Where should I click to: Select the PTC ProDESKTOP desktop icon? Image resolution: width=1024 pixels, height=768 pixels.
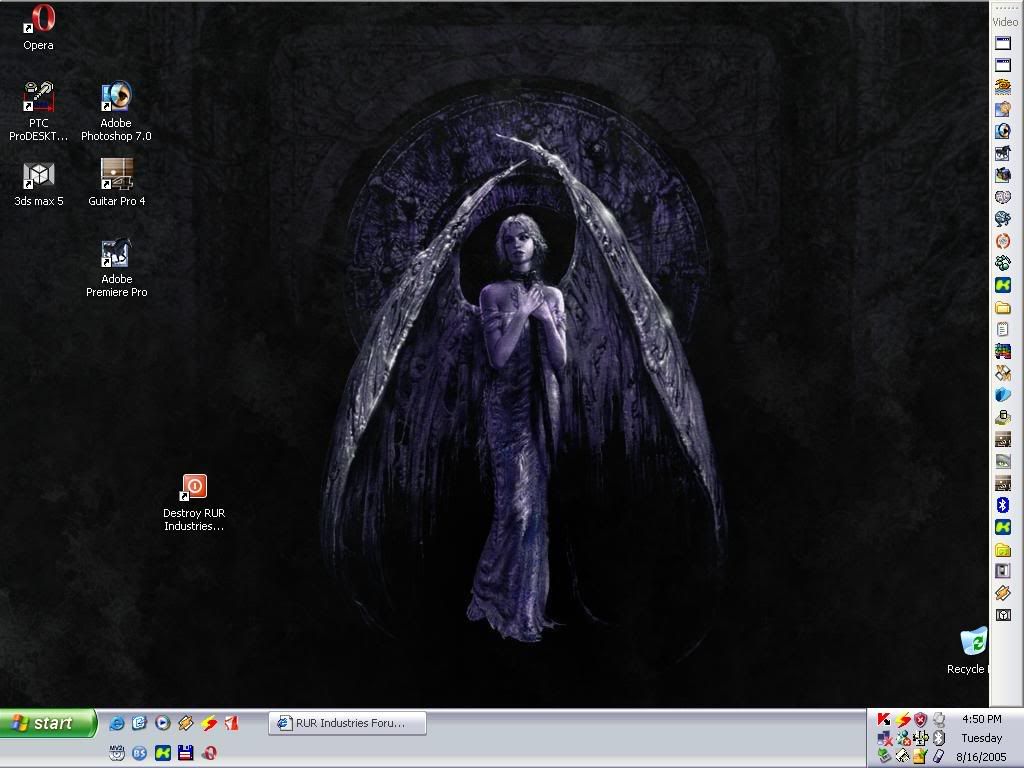39,111
